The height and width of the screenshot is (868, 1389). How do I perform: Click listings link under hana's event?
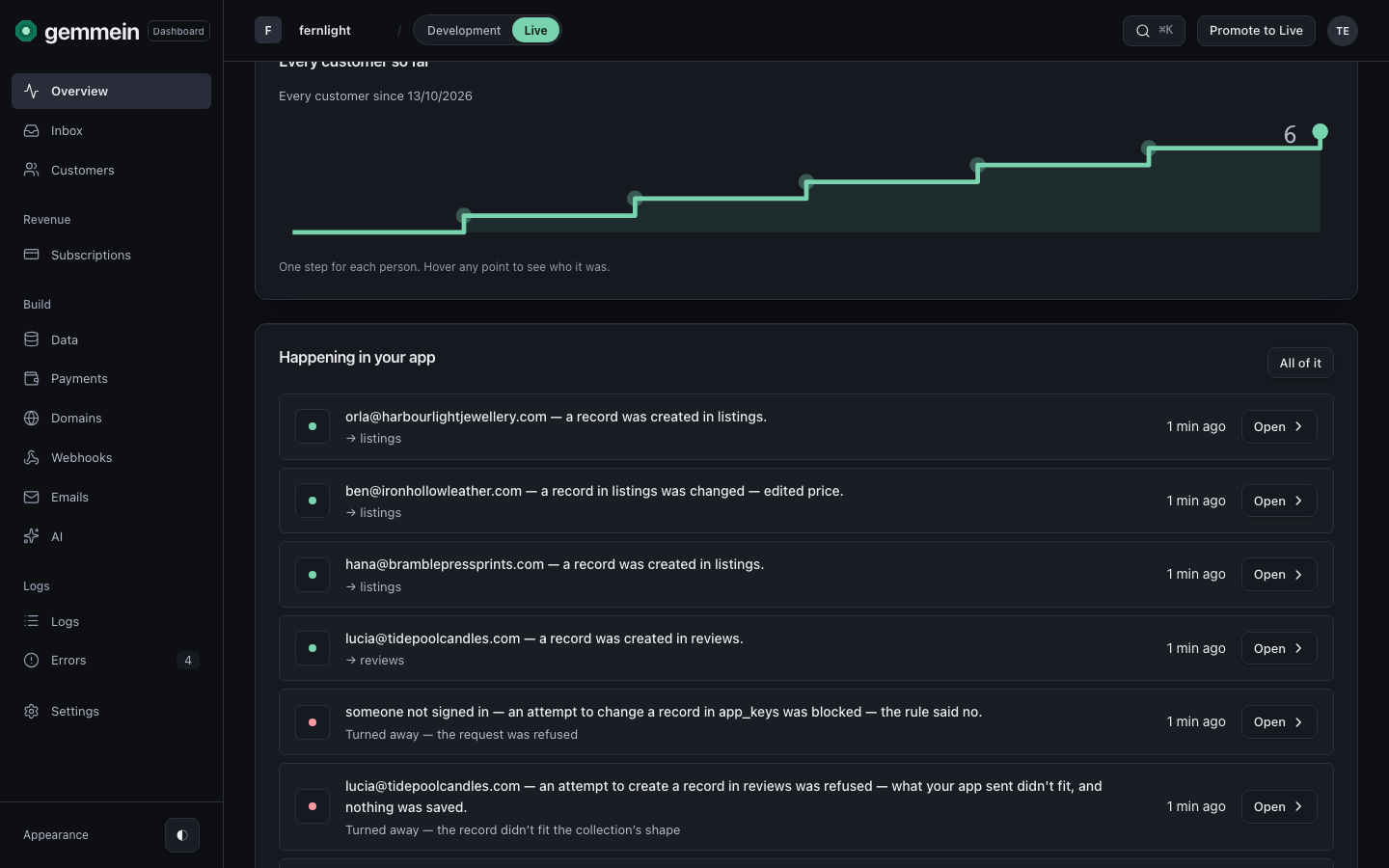[373, 587]
